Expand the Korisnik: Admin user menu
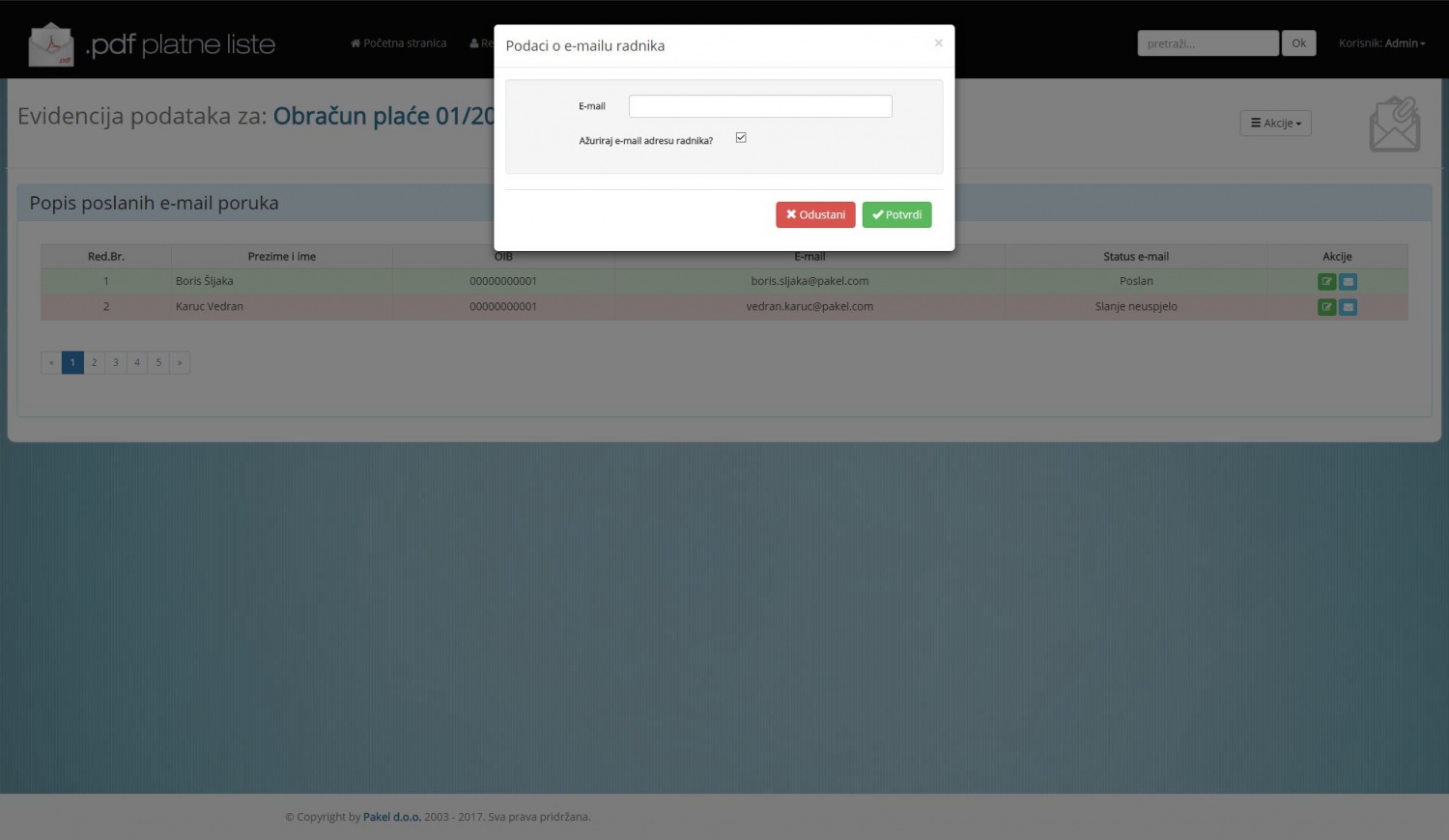 [x=1381, y=43]
